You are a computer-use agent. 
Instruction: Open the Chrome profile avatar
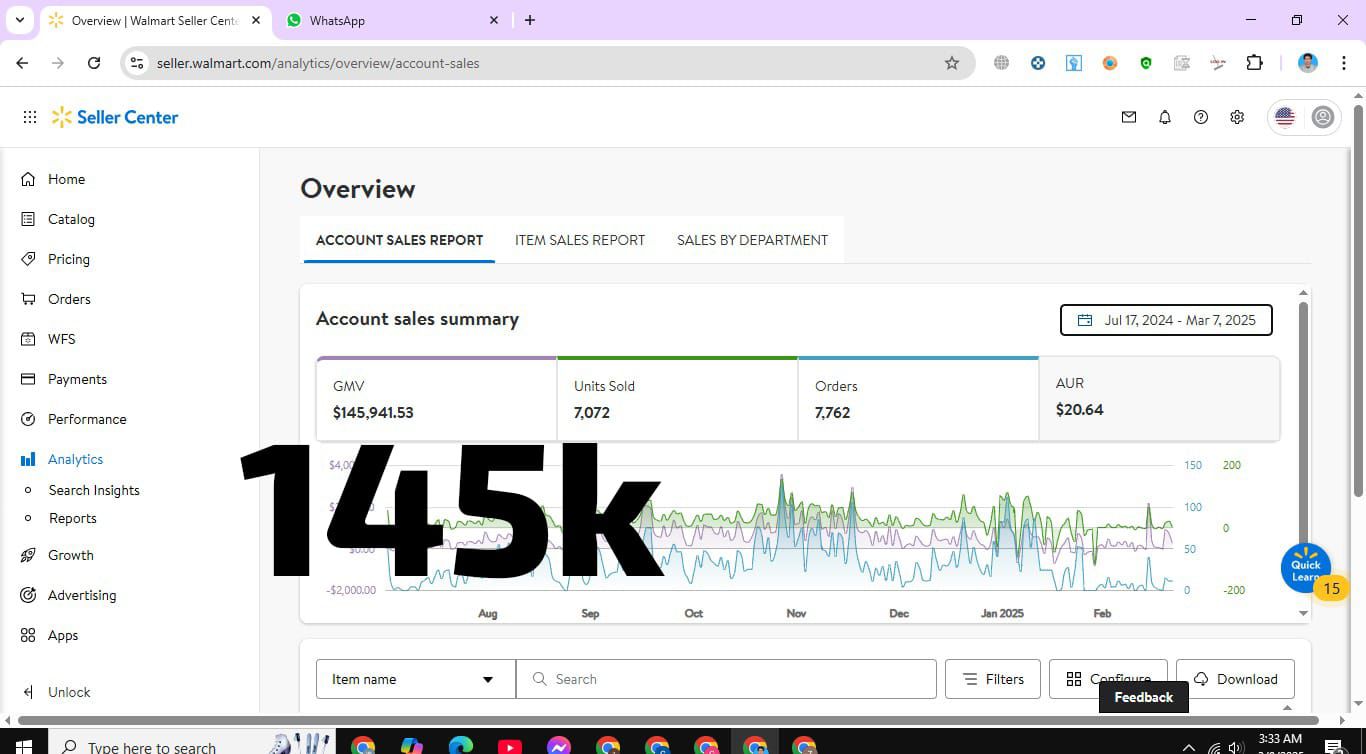click(1307, 63)
